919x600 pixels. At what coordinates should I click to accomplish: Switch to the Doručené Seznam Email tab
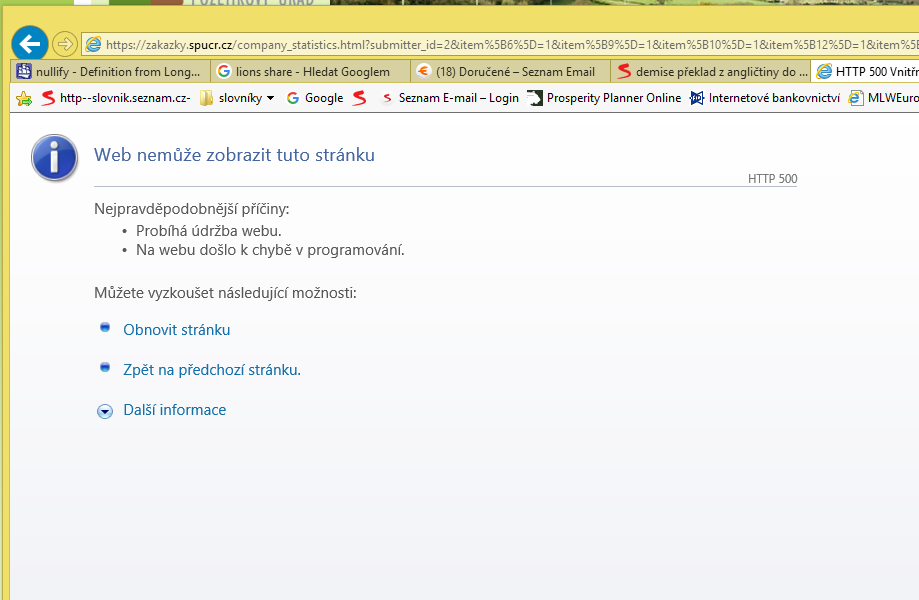coord(510,71)
